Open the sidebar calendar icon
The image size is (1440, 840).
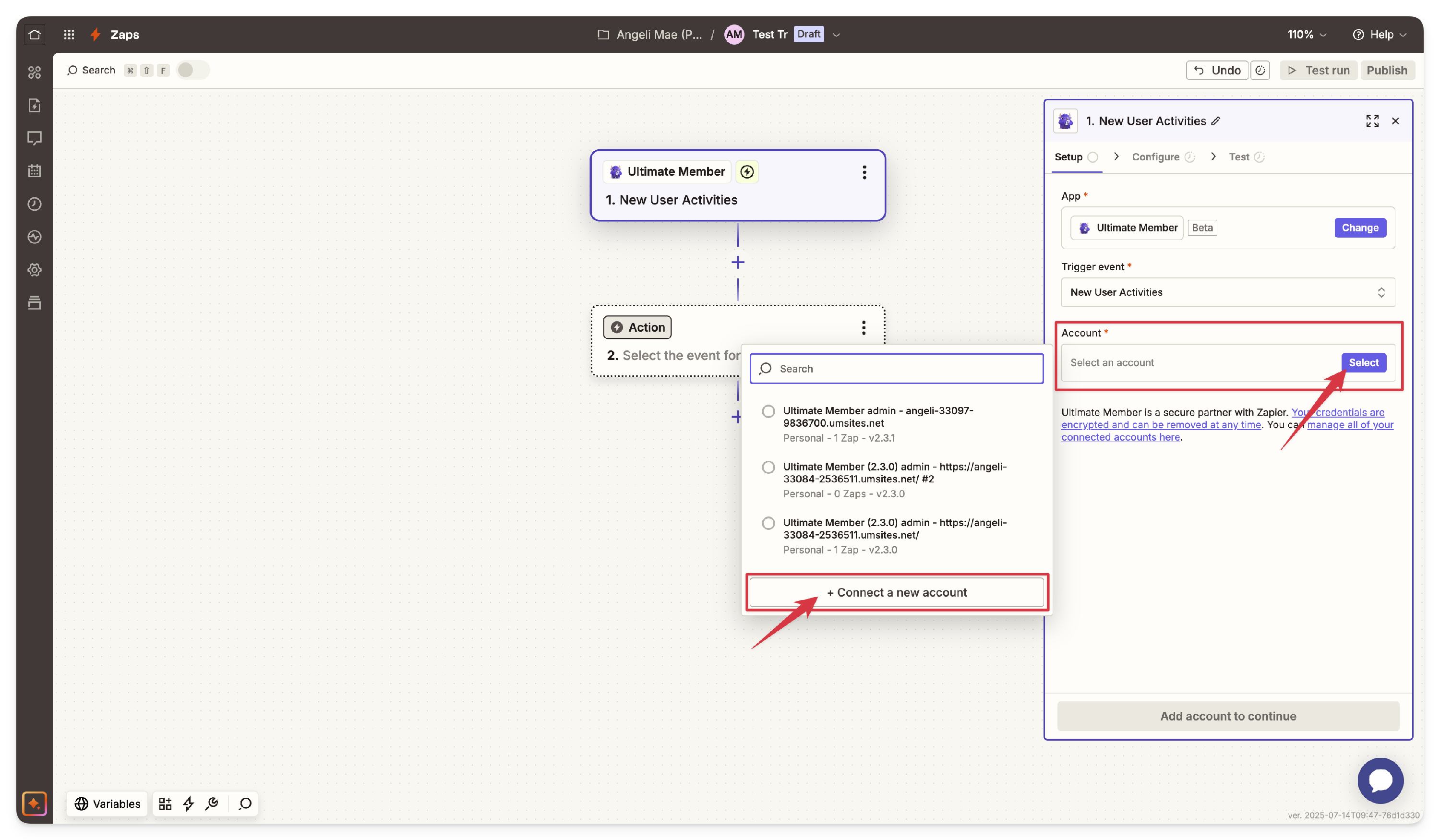(34, 171)
